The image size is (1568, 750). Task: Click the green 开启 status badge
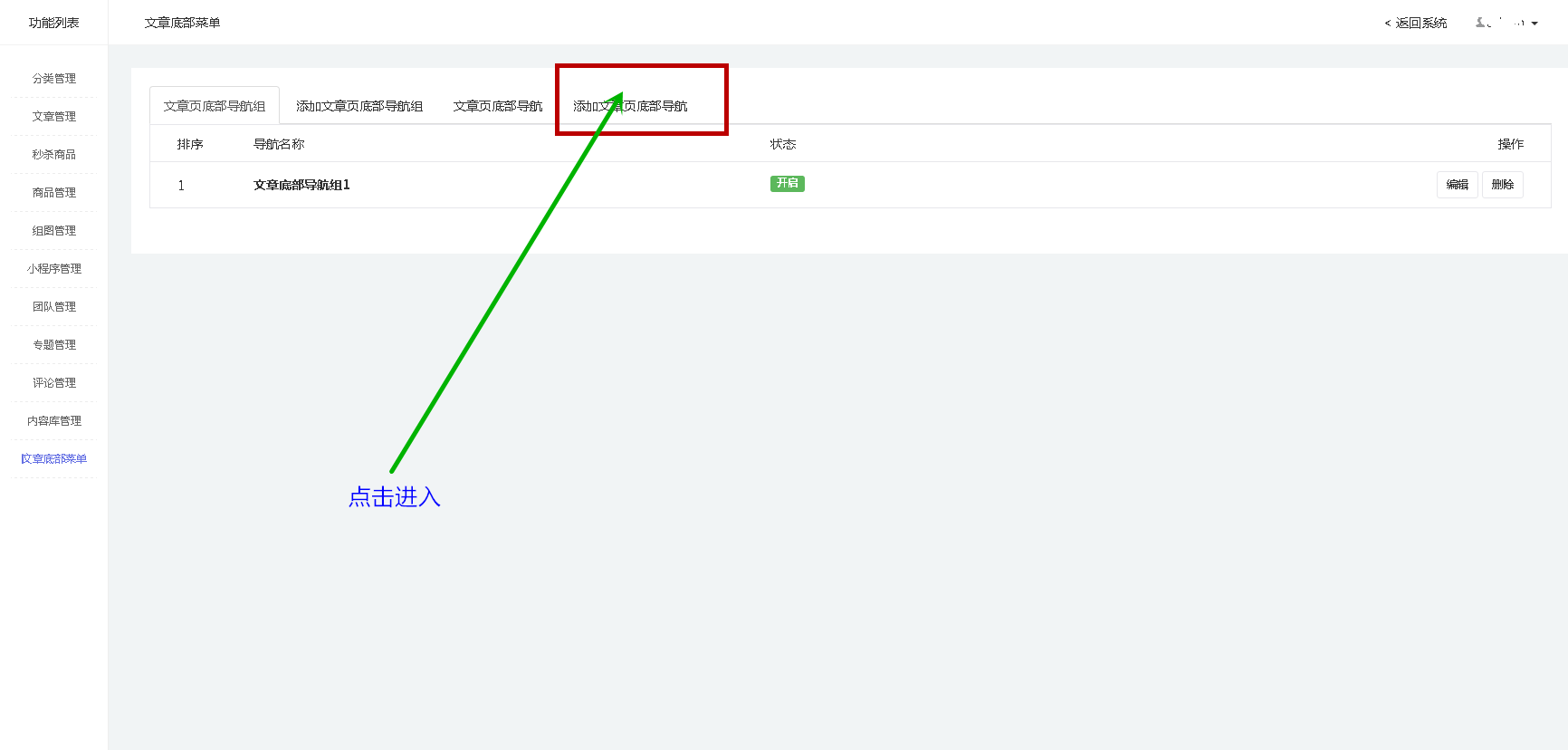(788, 184)
